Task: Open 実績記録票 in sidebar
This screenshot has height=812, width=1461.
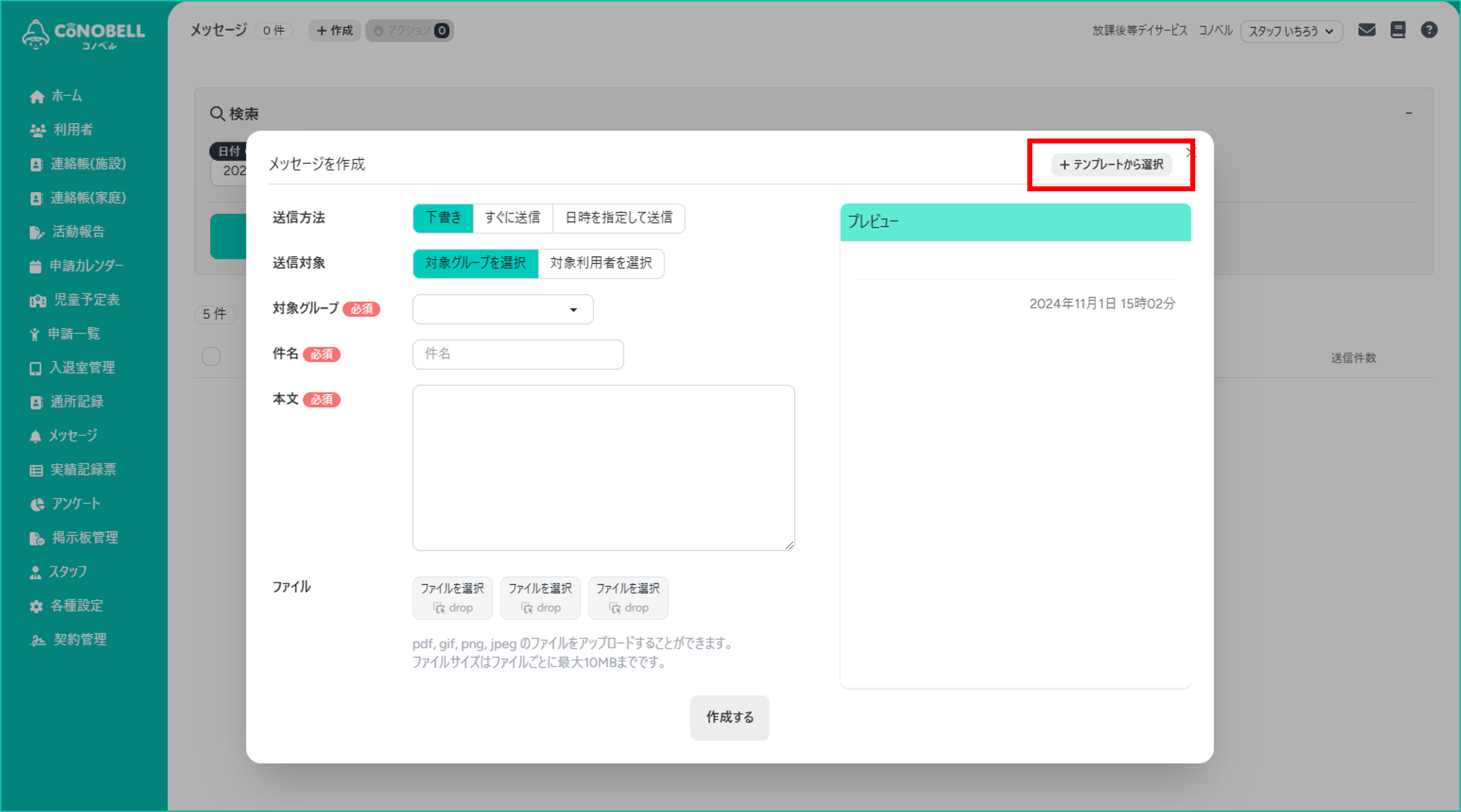Action: (73, 470)
